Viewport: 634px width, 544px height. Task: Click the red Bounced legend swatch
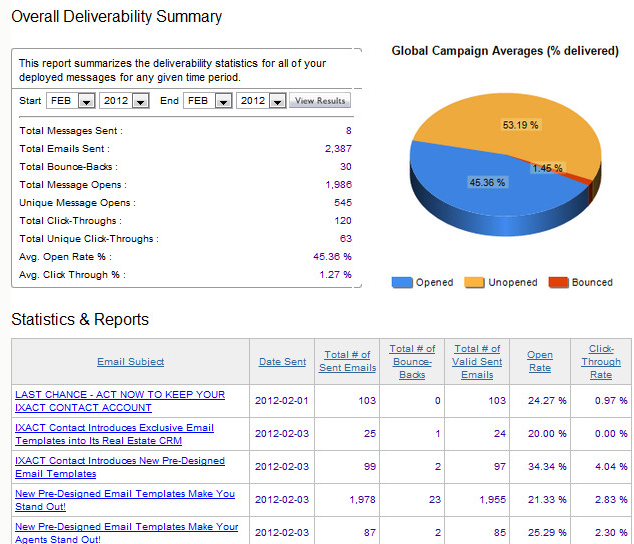[559, 283]
